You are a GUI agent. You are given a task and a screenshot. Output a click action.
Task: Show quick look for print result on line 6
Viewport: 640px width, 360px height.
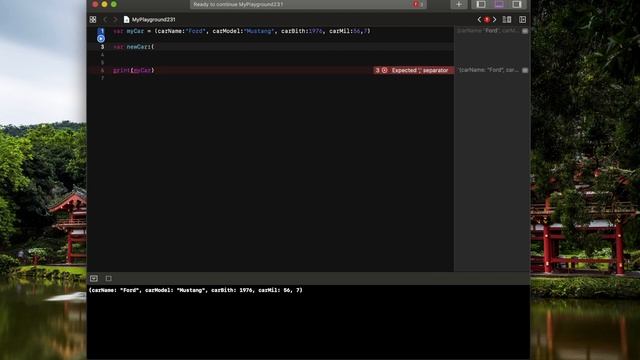coord(525,70)
